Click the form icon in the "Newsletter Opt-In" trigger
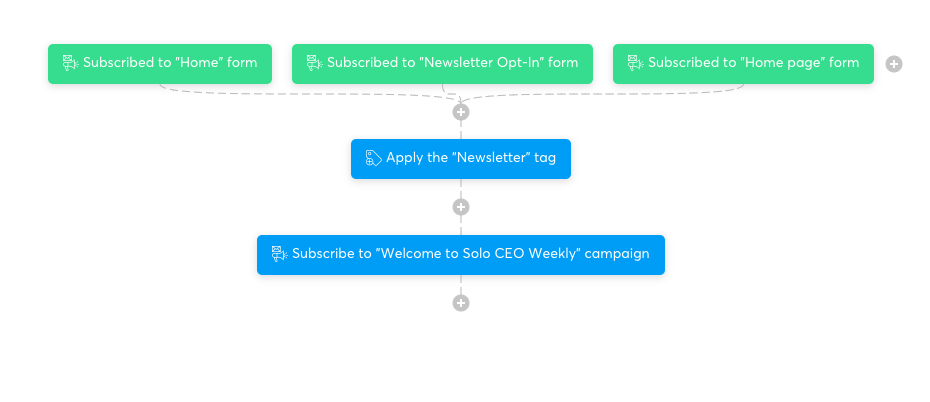Image resolution: width=930 pixels, height=402 pixels. coord(314,63)
